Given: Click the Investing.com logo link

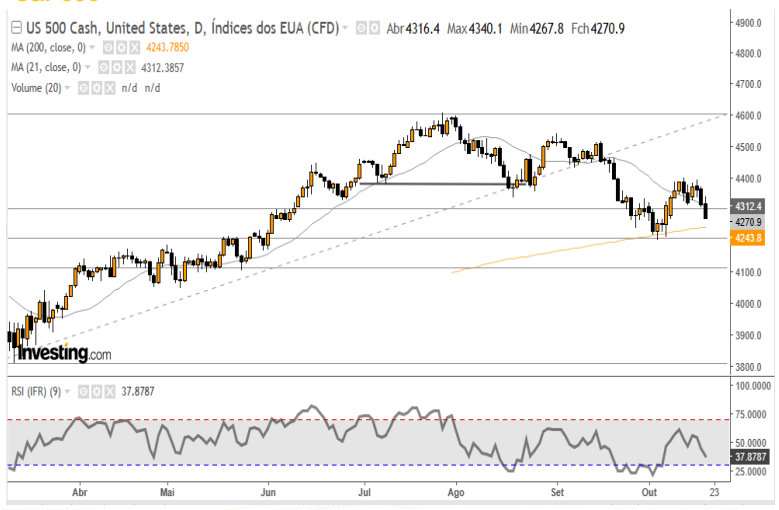Looking at the screenshot, I should pyautogui.click(x=62, y=354).
